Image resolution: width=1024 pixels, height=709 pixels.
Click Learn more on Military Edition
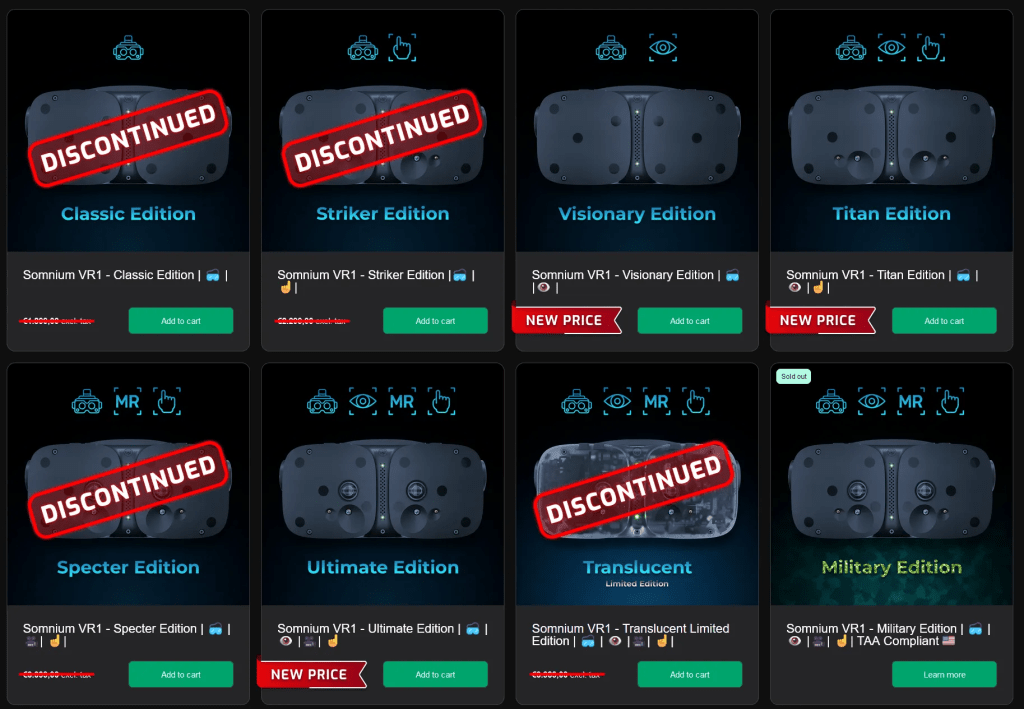pyautogui.click(x=944, y=674)
